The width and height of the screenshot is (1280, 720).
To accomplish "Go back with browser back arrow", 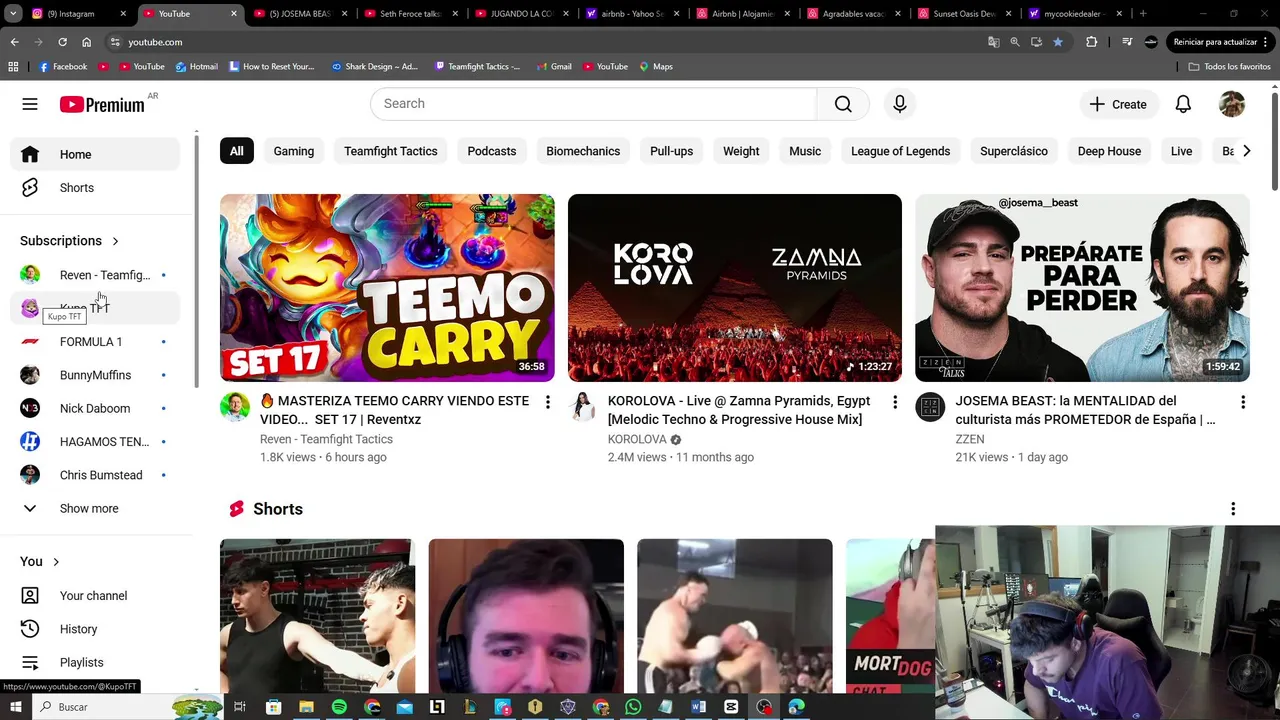I will pos(14,42).
